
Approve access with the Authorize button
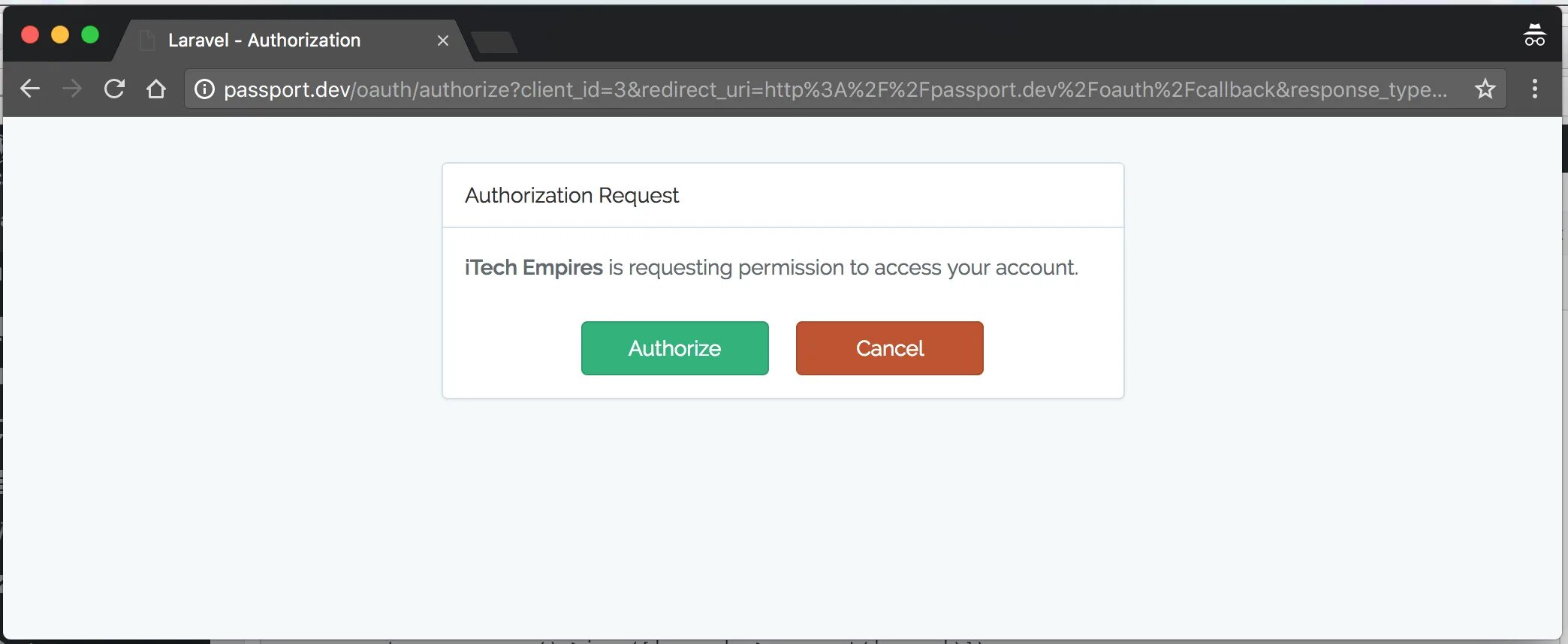tap(674, 348)
